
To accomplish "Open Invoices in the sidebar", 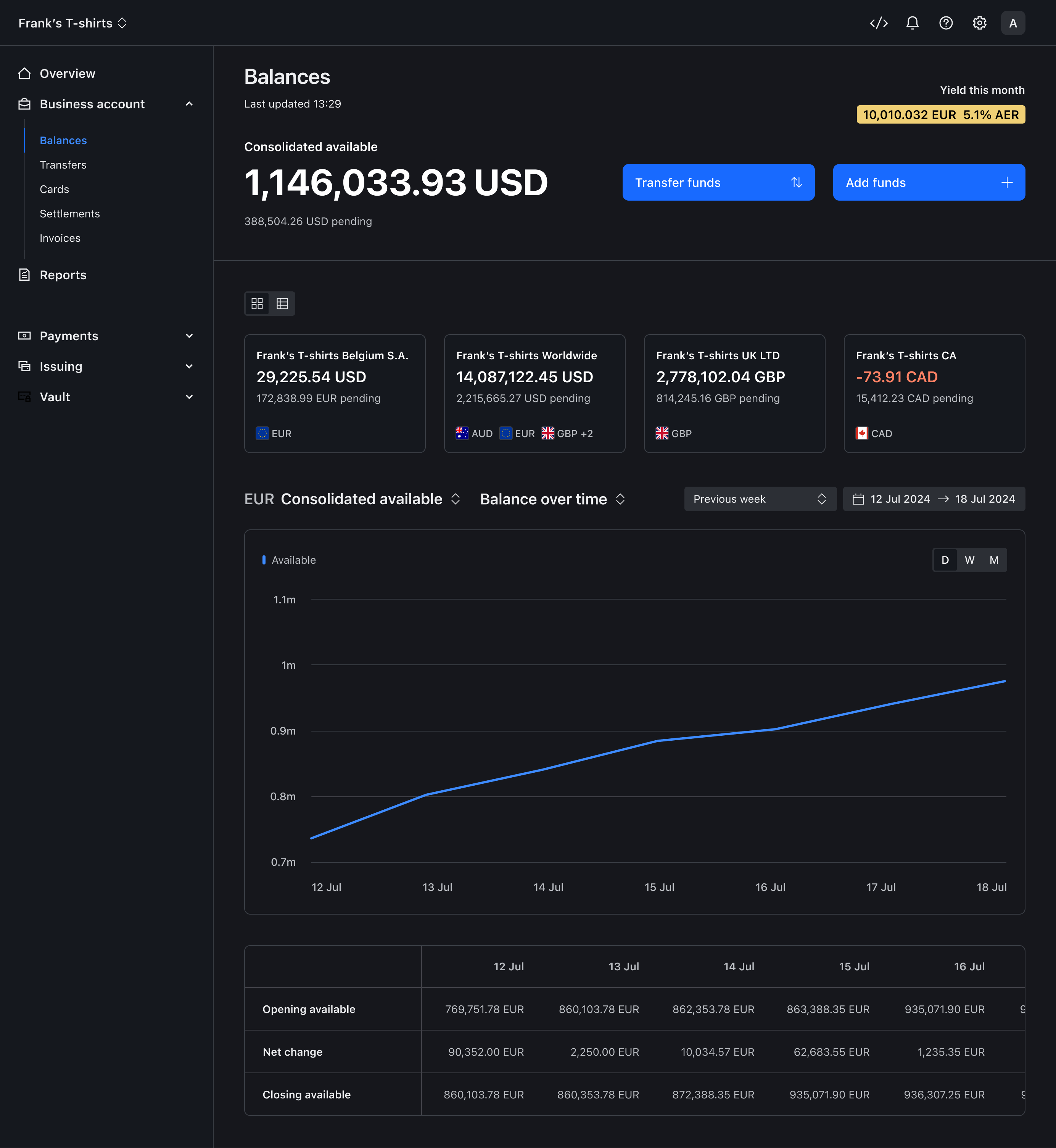I will click(60, 238).
